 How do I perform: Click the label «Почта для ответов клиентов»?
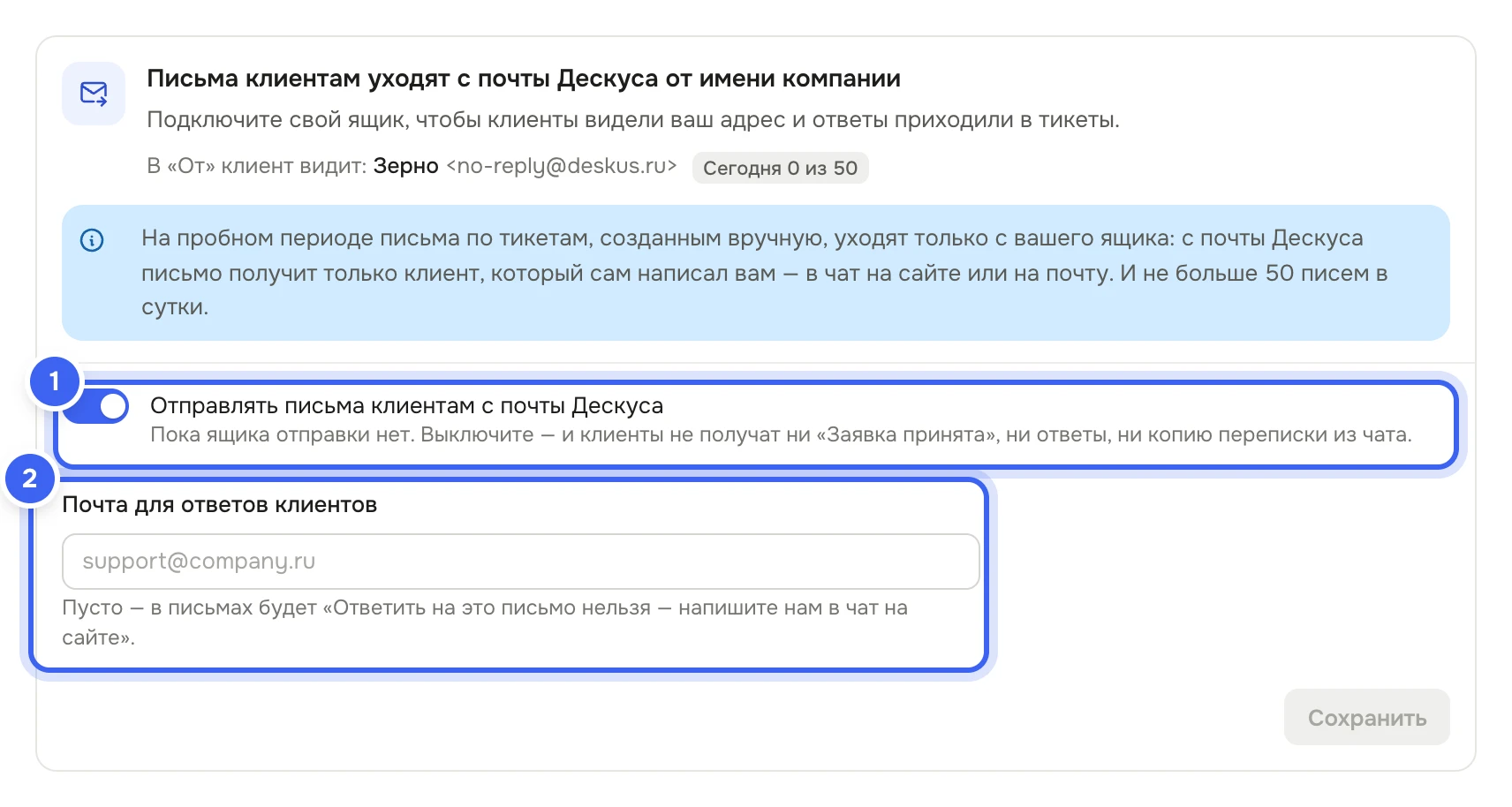220,505
